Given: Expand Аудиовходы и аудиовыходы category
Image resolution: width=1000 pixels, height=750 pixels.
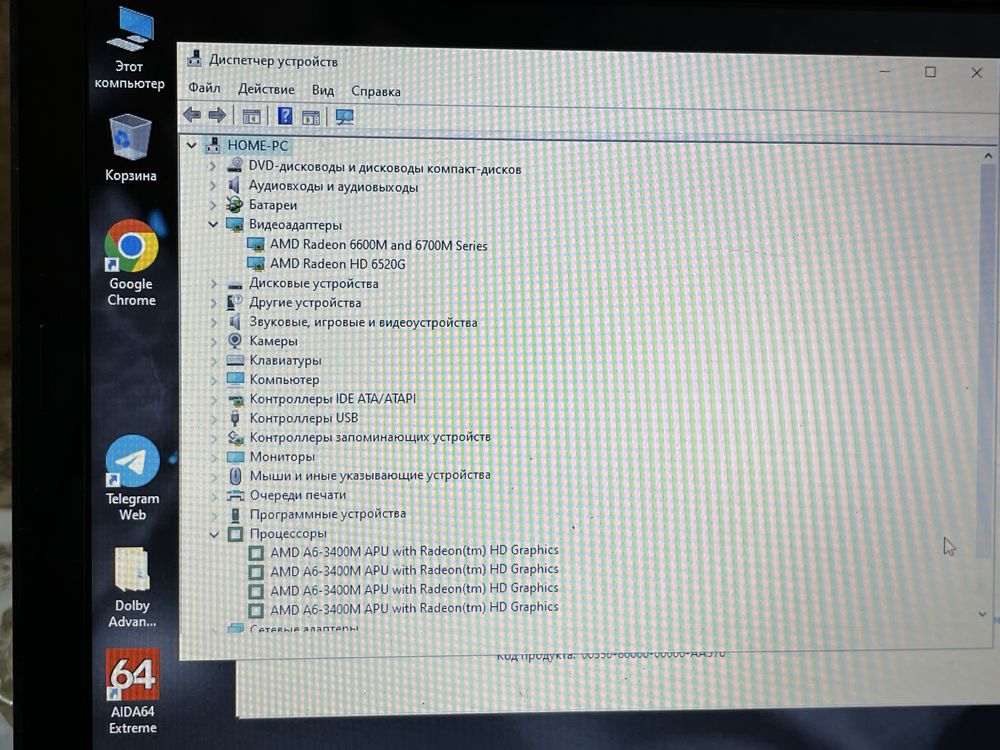Looking at the screenshot, I should pyautogui.click(x=213, y=186).
